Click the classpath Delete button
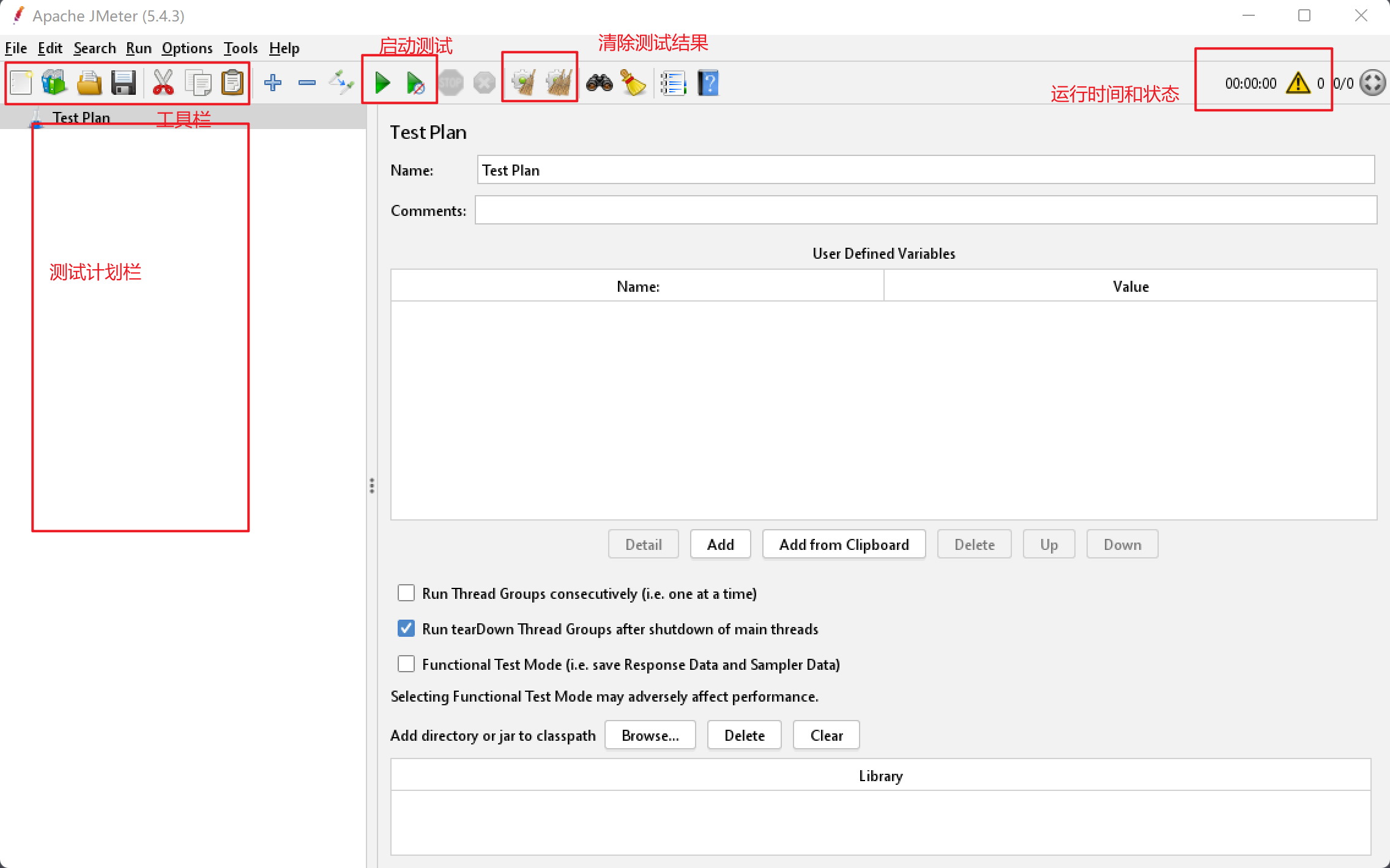Screen dimensions: 1390x868 pos(745,735)
